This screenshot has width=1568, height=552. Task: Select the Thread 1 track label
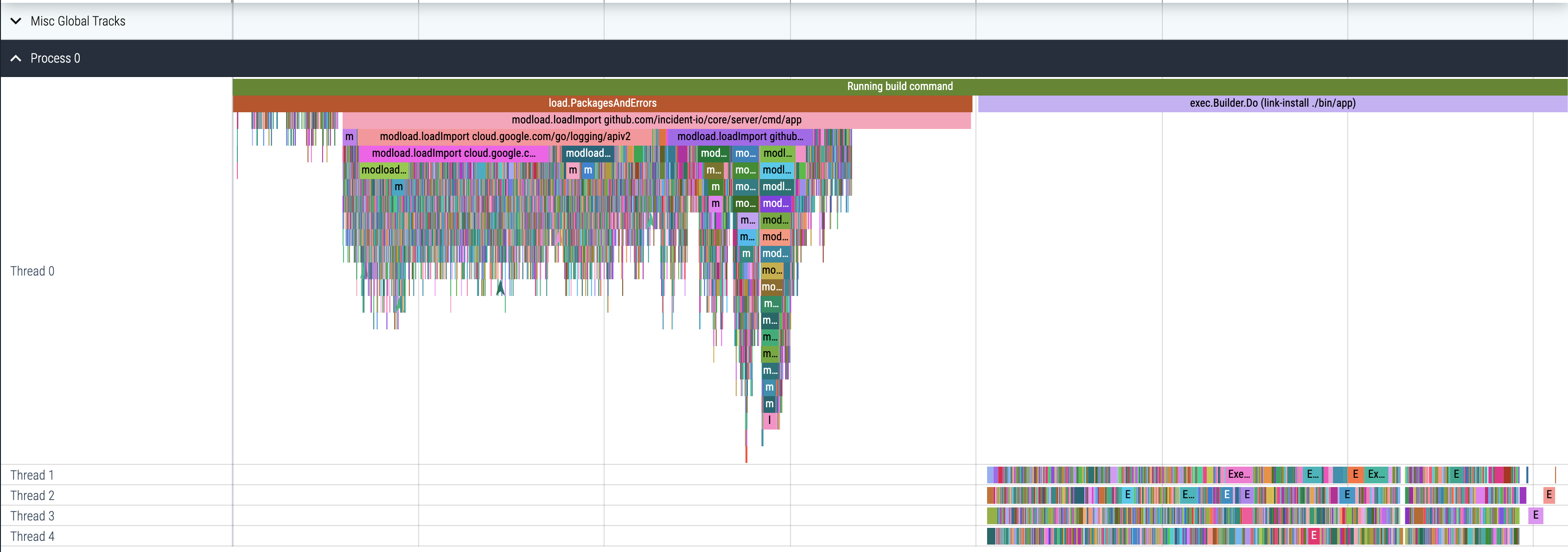(x=32, y=475)
